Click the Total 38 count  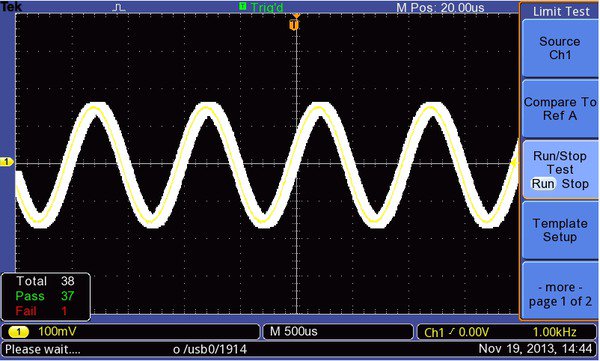[x=45, y=281]
